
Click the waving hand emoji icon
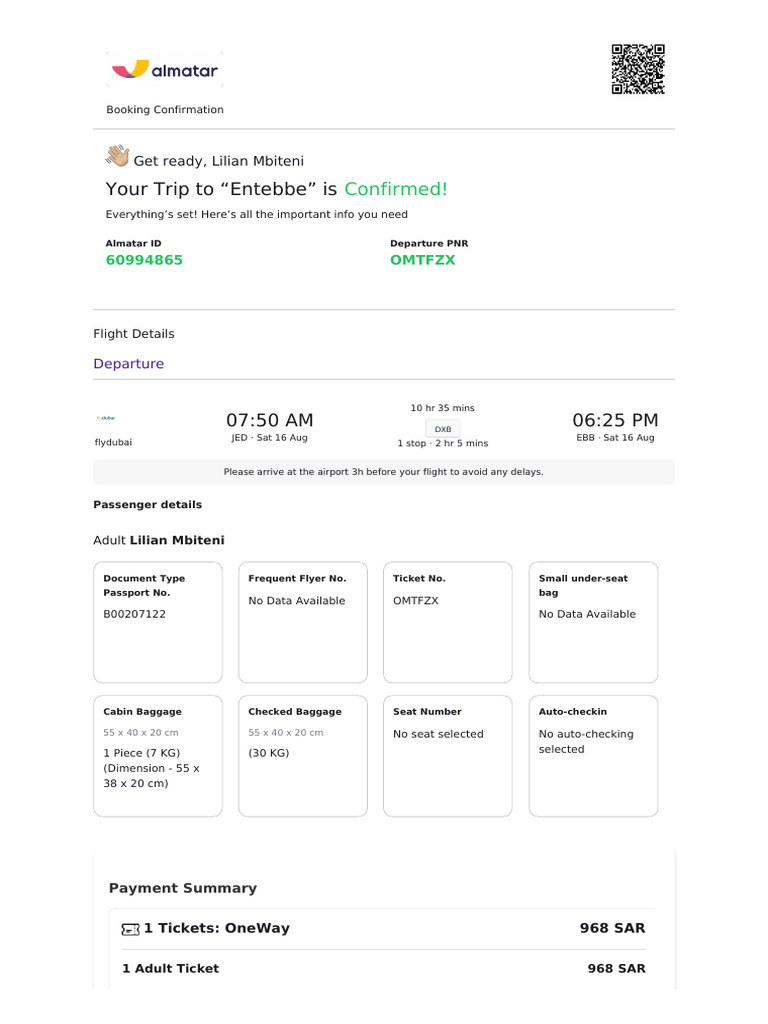(x=118, y=156)
